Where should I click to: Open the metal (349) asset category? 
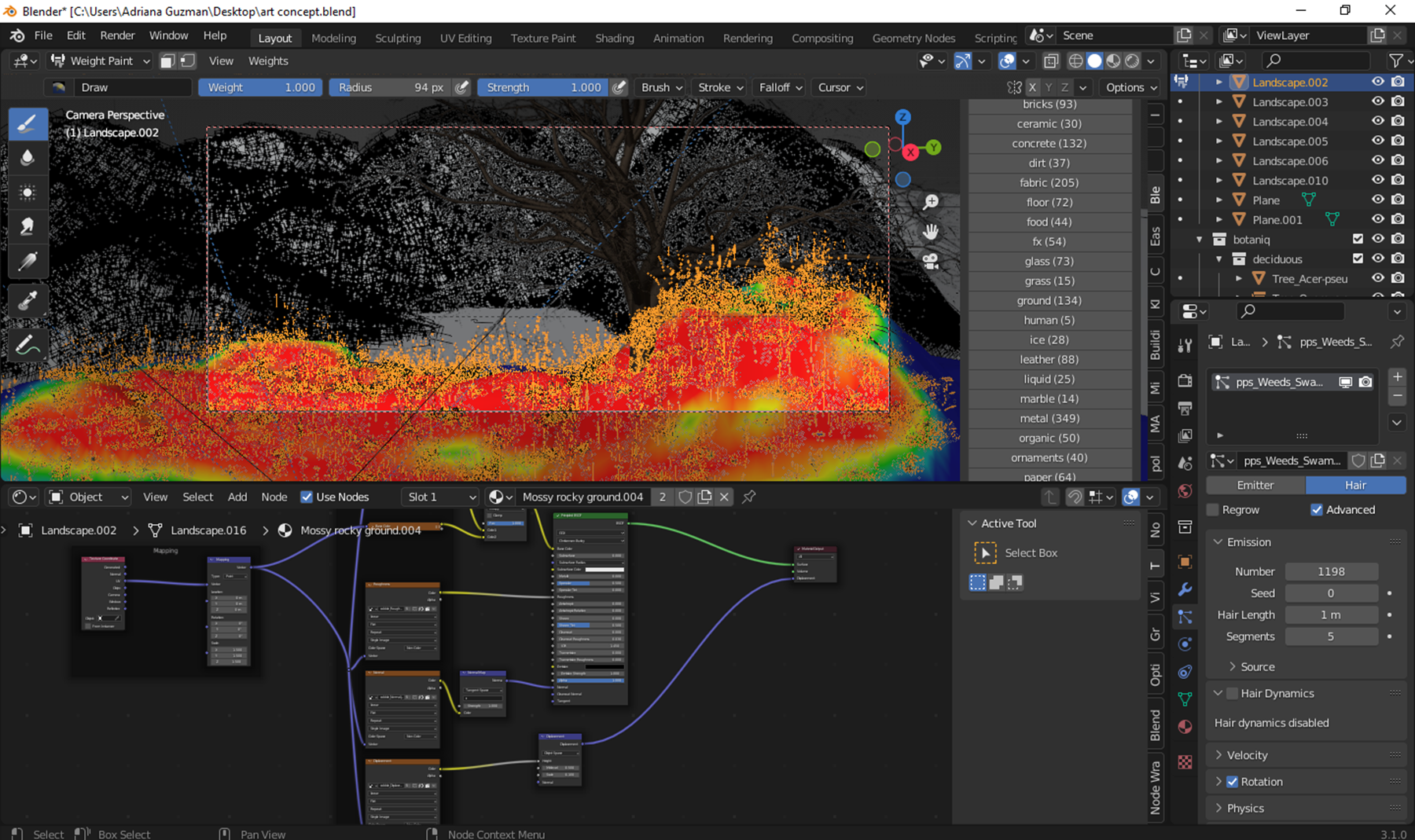click(x=1049, y=418)
